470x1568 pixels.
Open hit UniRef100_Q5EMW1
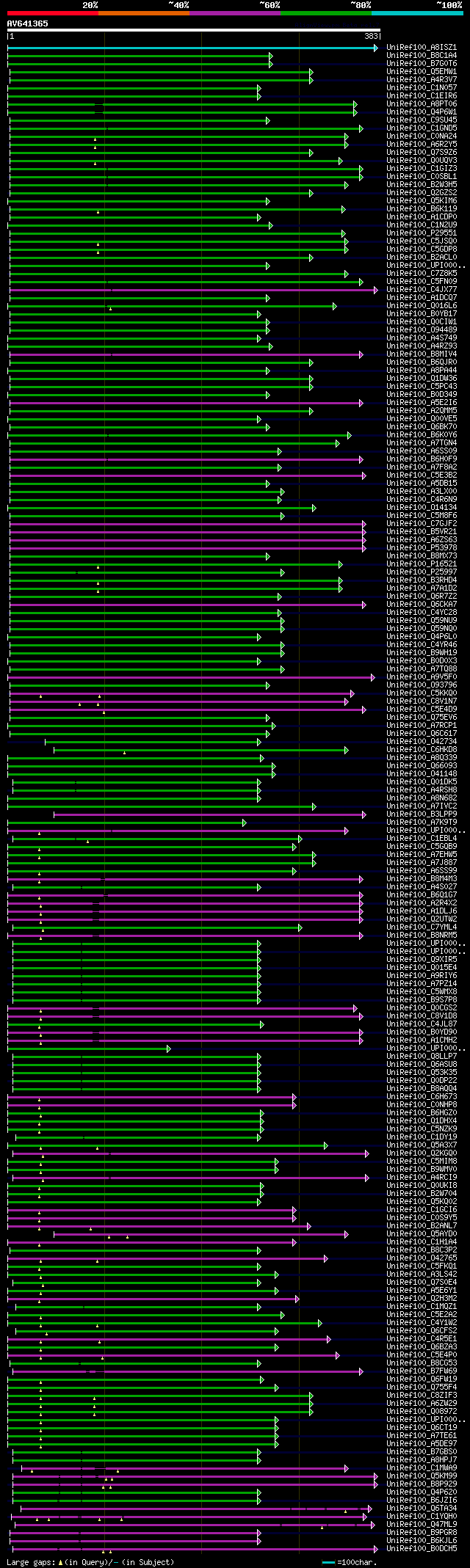pos(422,72)
